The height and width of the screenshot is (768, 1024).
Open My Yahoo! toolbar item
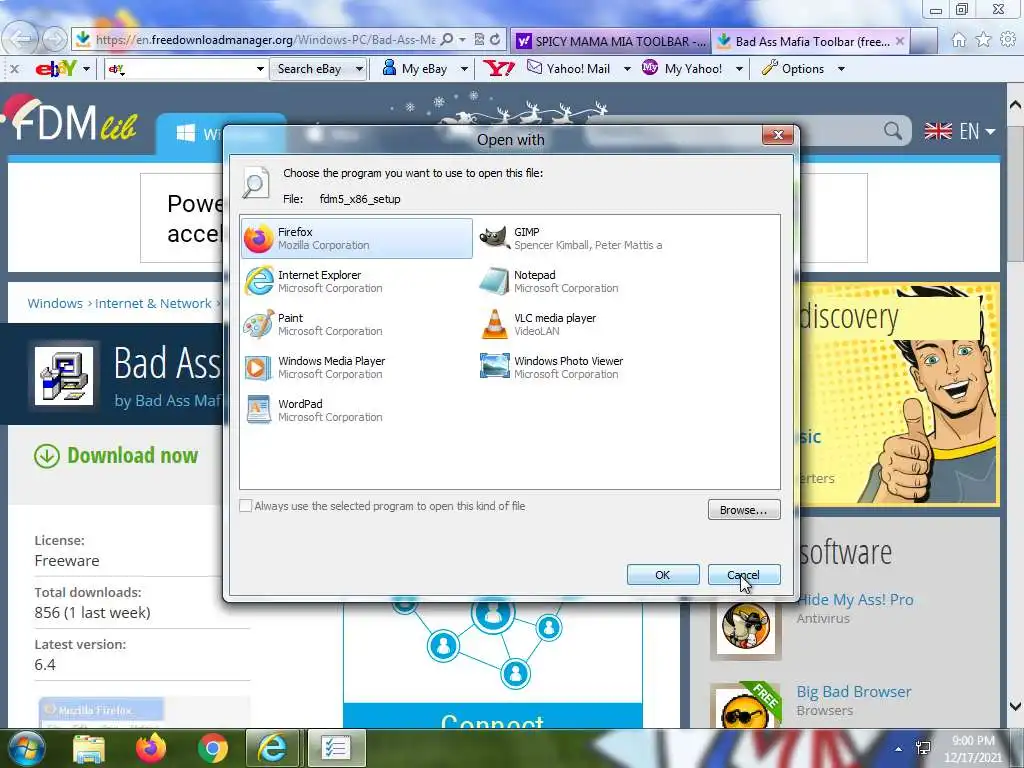682,69
